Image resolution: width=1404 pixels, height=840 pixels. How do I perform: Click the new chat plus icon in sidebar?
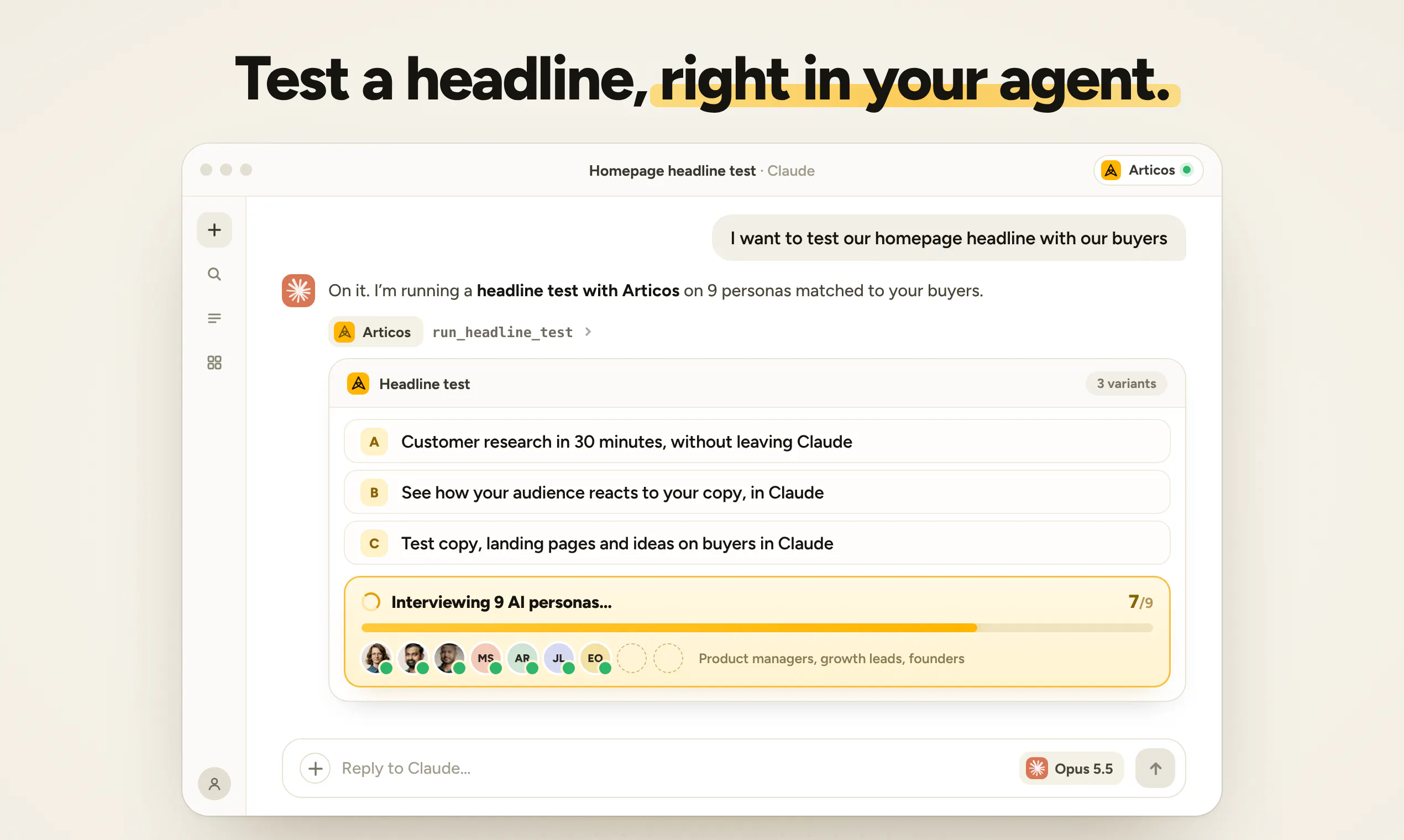click(x=214, y=230)
